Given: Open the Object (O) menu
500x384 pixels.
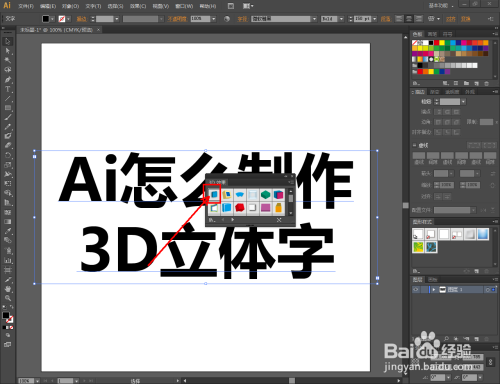Looking at the screenshot, I should coord(70,6).
